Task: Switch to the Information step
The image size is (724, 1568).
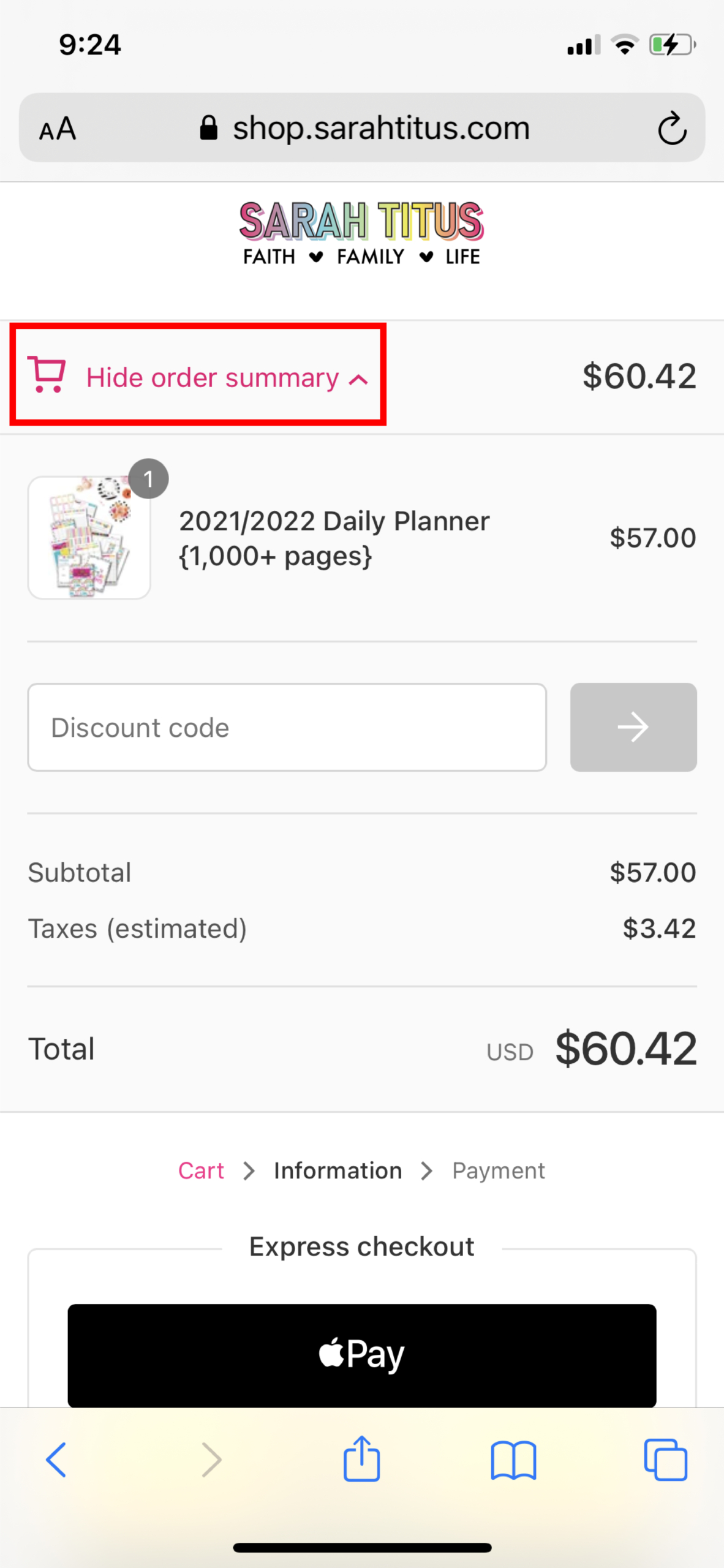Action: [x=337, y=1170]
